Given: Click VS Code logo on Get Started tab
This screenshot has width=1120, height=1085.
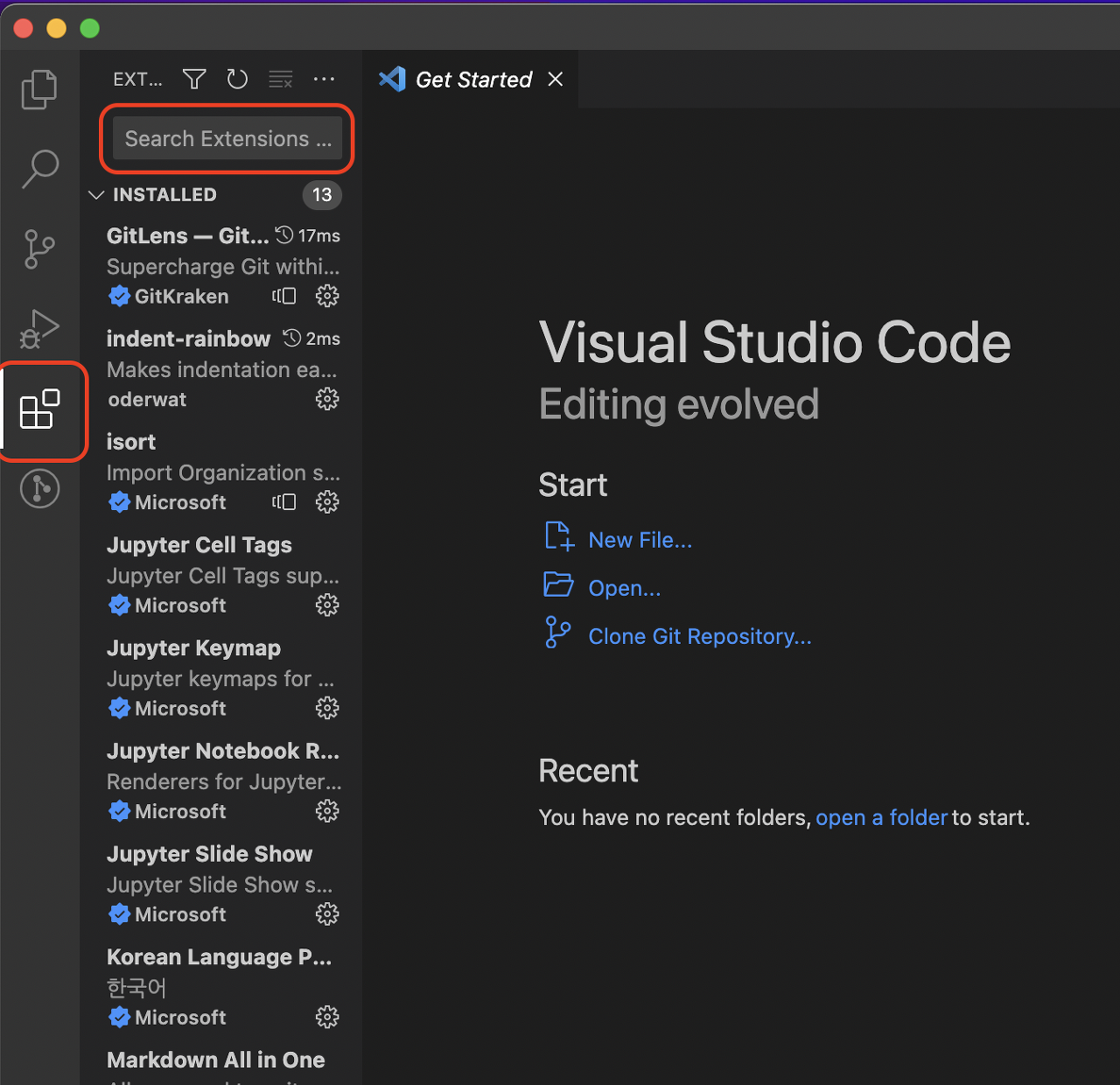Looking at the screenshot, I should 392,79.
